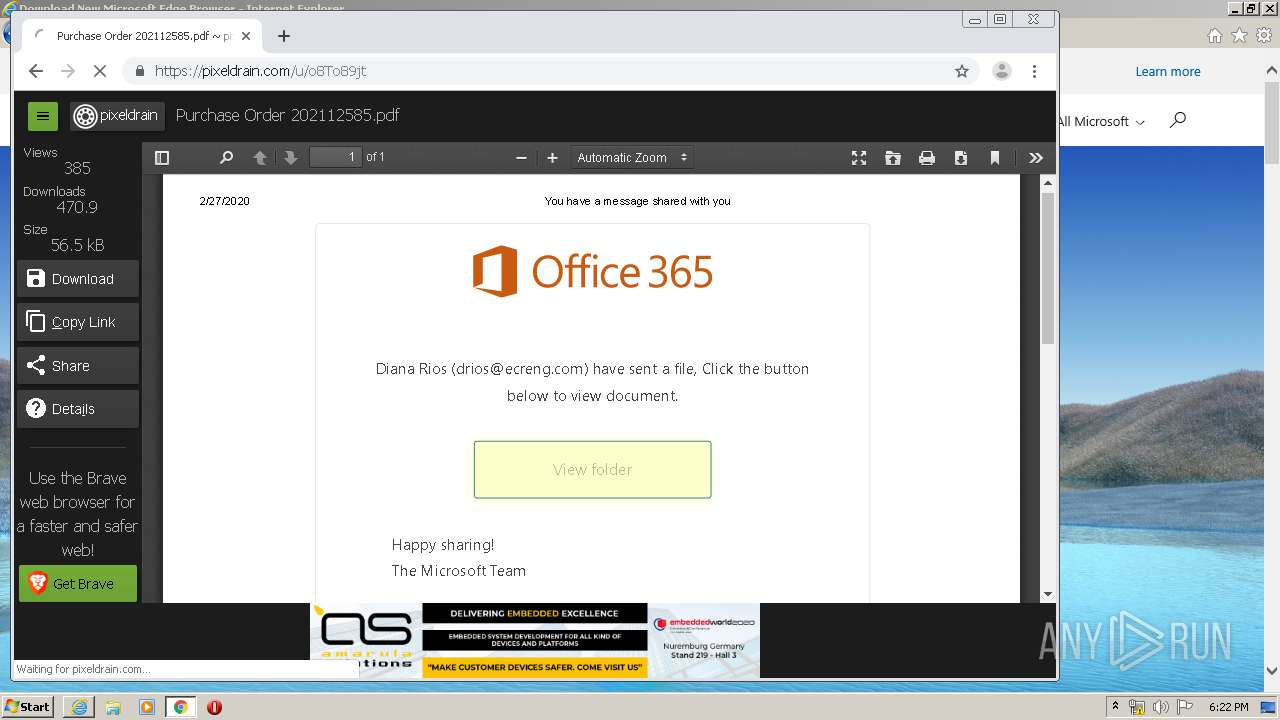Stop loading the page
Image resolution: width=1280 pixels, height=720 pixels.
(100, 71)
